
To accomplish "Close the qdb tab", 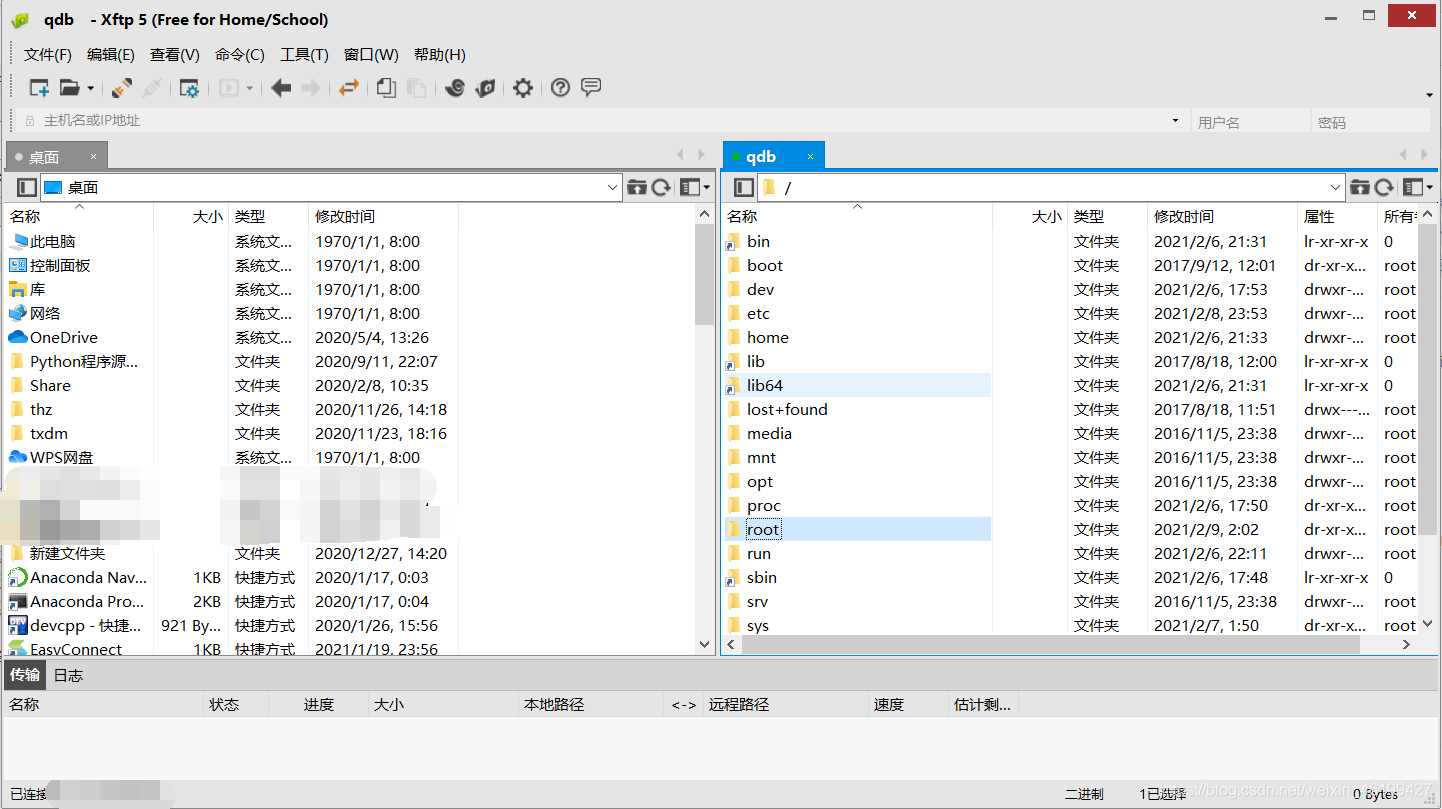I will tap(810, 157).
